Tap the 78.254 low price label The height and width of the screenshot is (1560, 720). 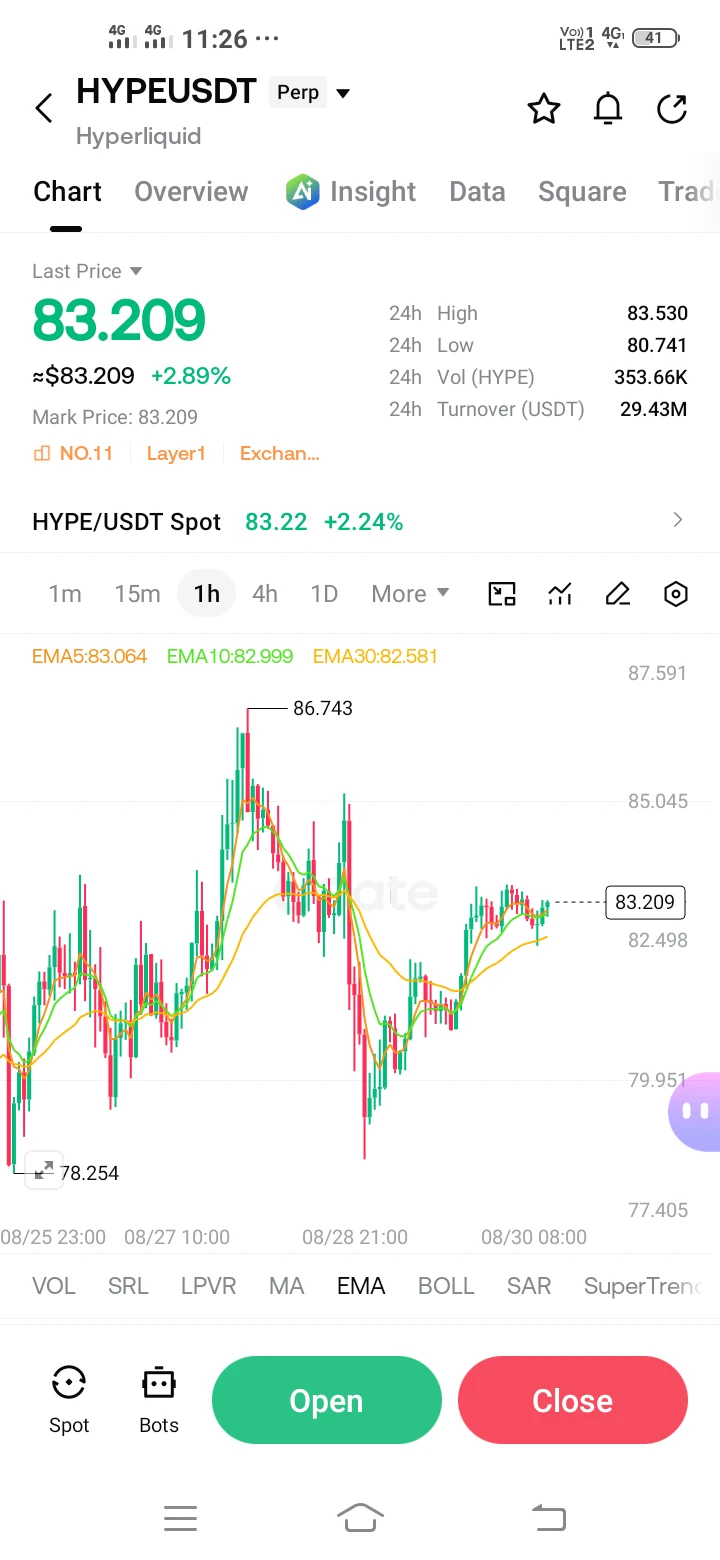pyautogui.click(x=90, y=1173)
